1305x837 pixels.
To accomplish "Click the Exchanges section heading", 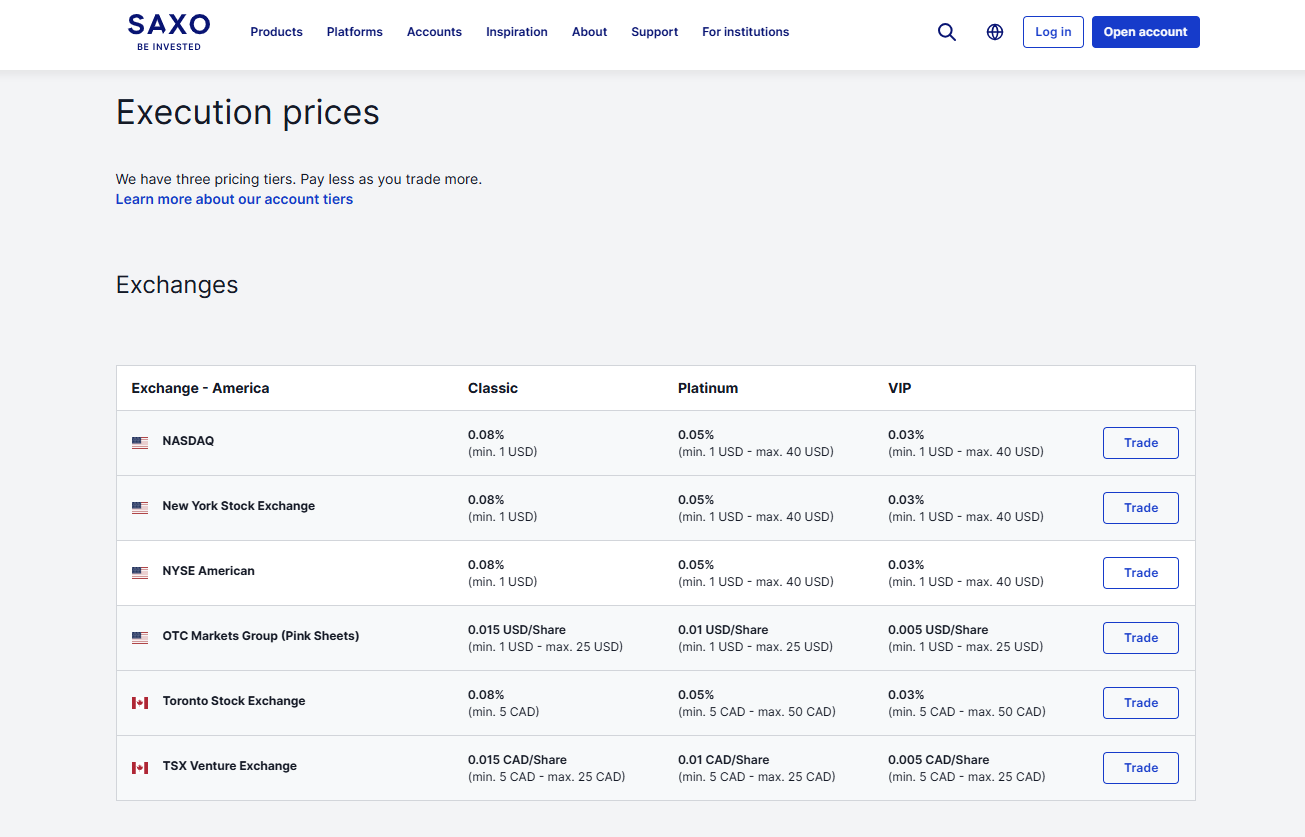I will pos(177,285).
